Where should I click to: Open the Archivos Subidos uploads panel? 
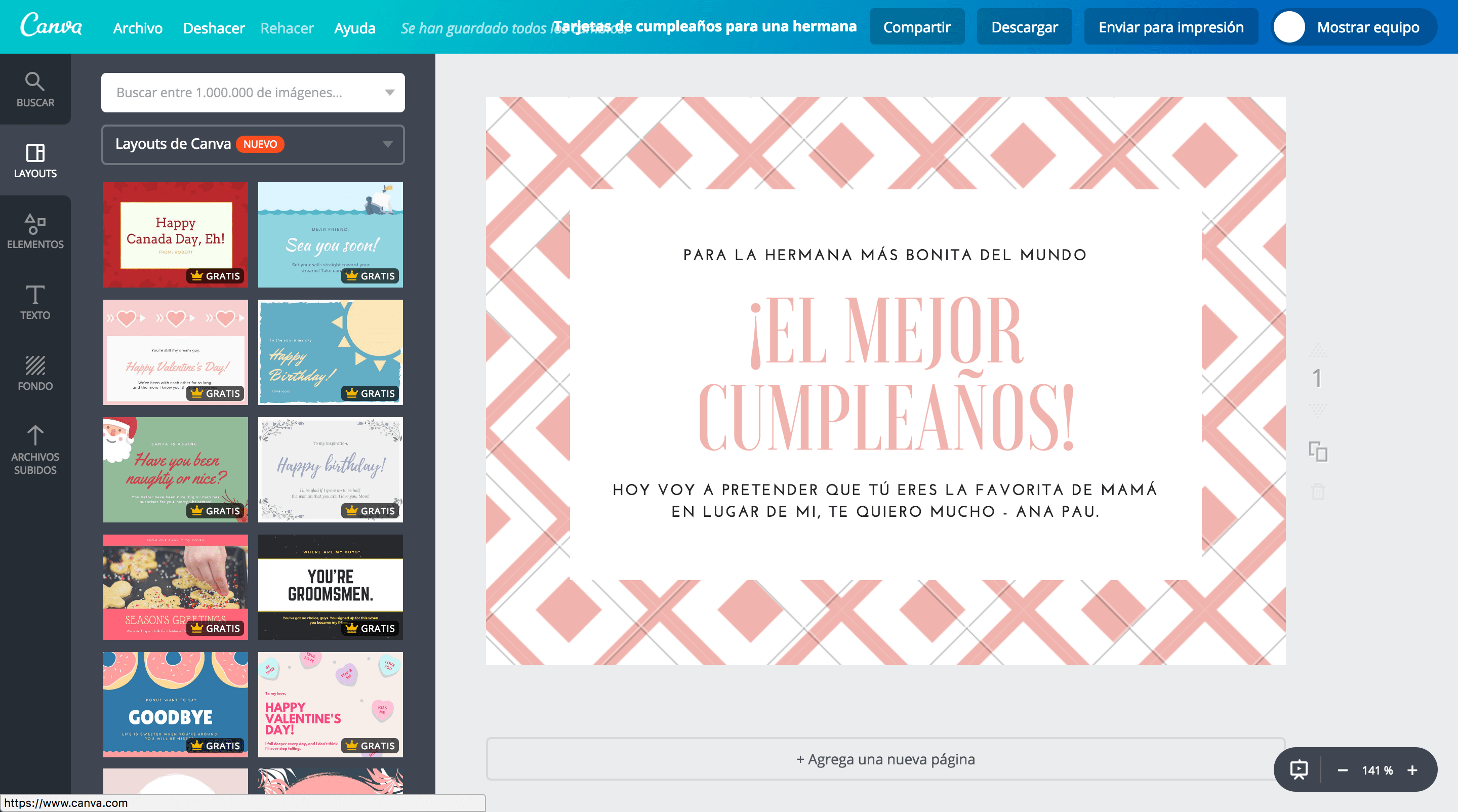coord(35,450)
